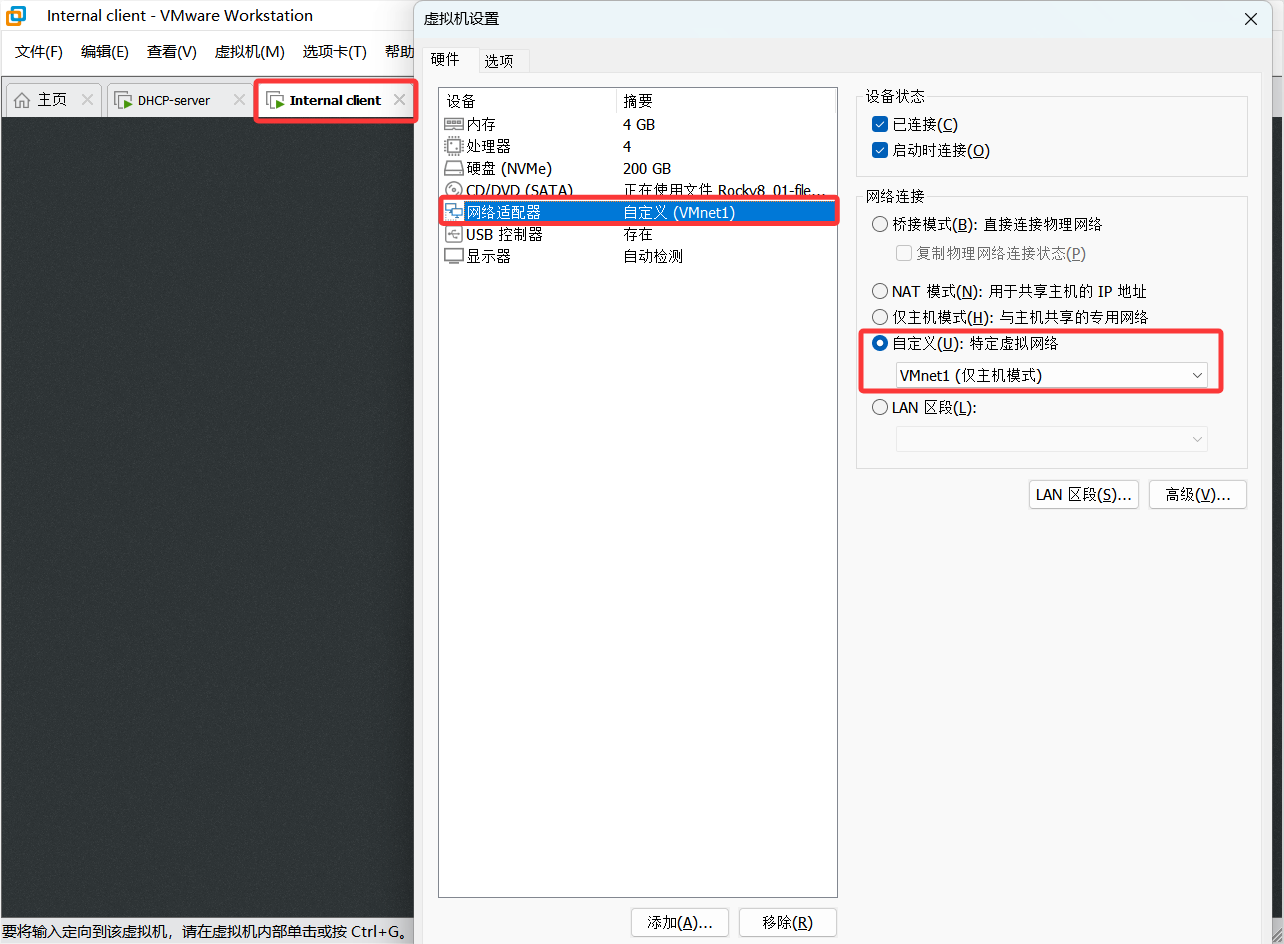The width and height of the screenshot is (1284, 944).
Task: Select 自定义(U) radio button
Action: click(x=880, y=344)
